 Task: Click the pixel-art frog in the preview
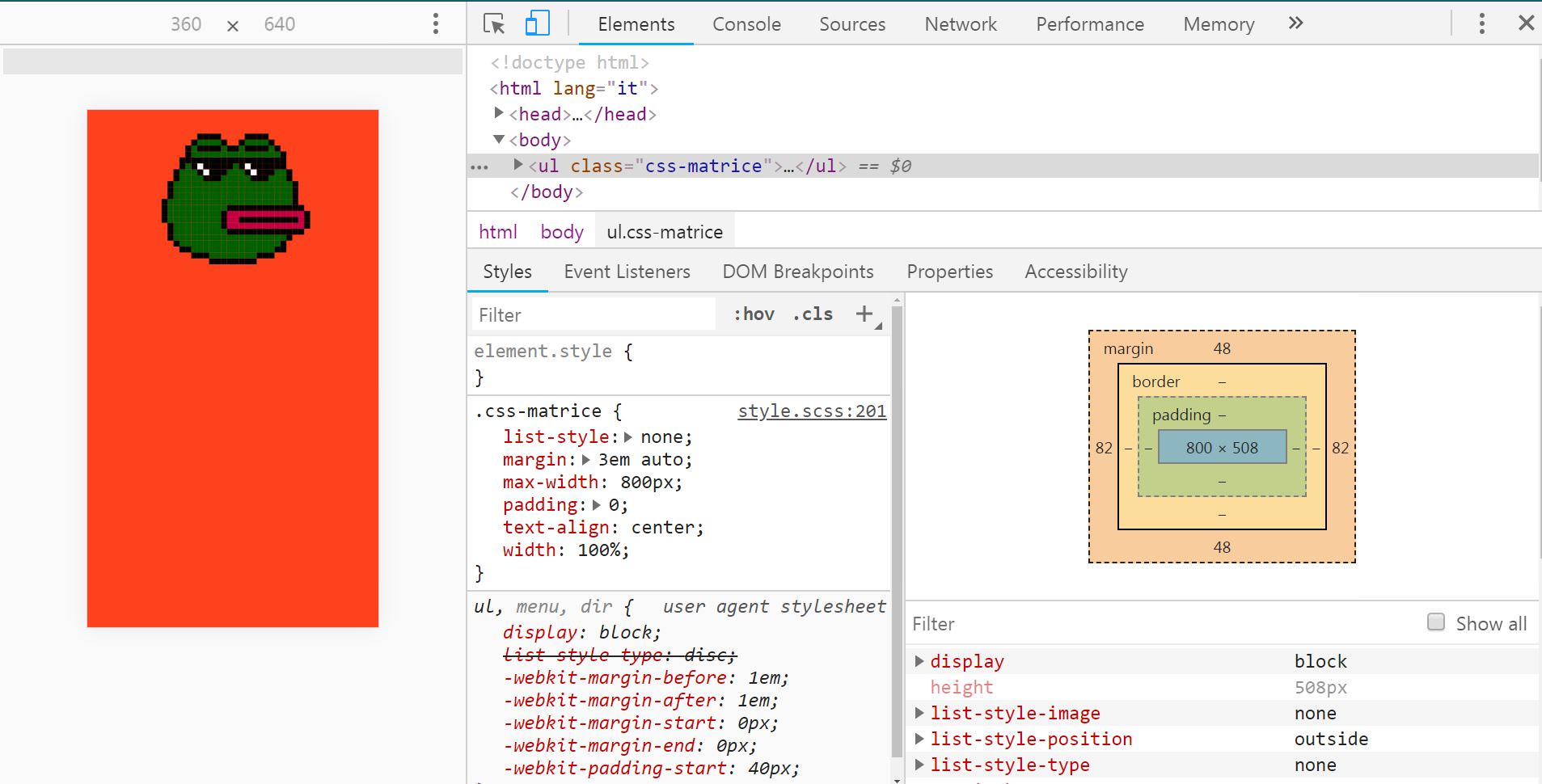coord(235,199)
